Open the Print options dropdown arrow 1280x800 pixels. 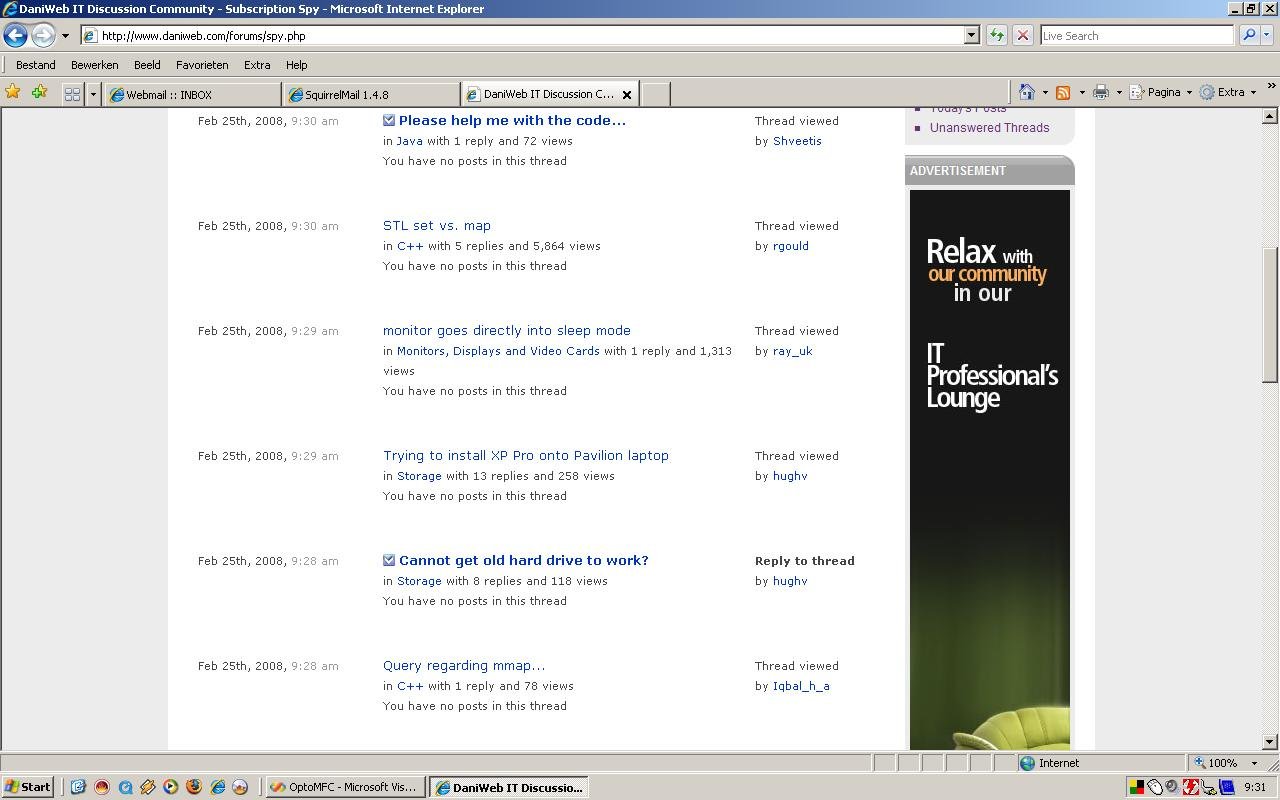[x=1119, y=92]
